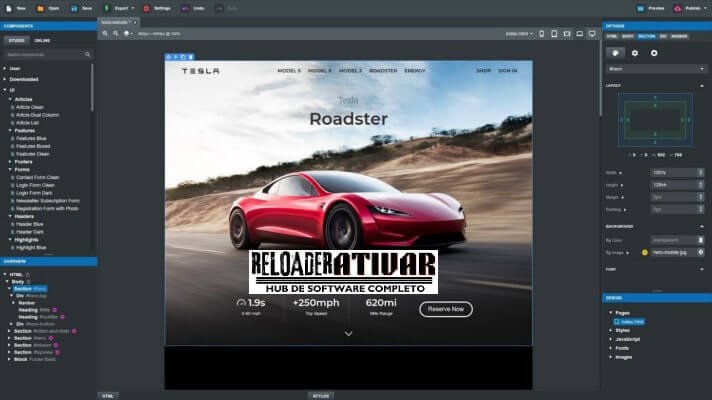
Task: Select the Navbar tab in Options panel
Action: 679,36
